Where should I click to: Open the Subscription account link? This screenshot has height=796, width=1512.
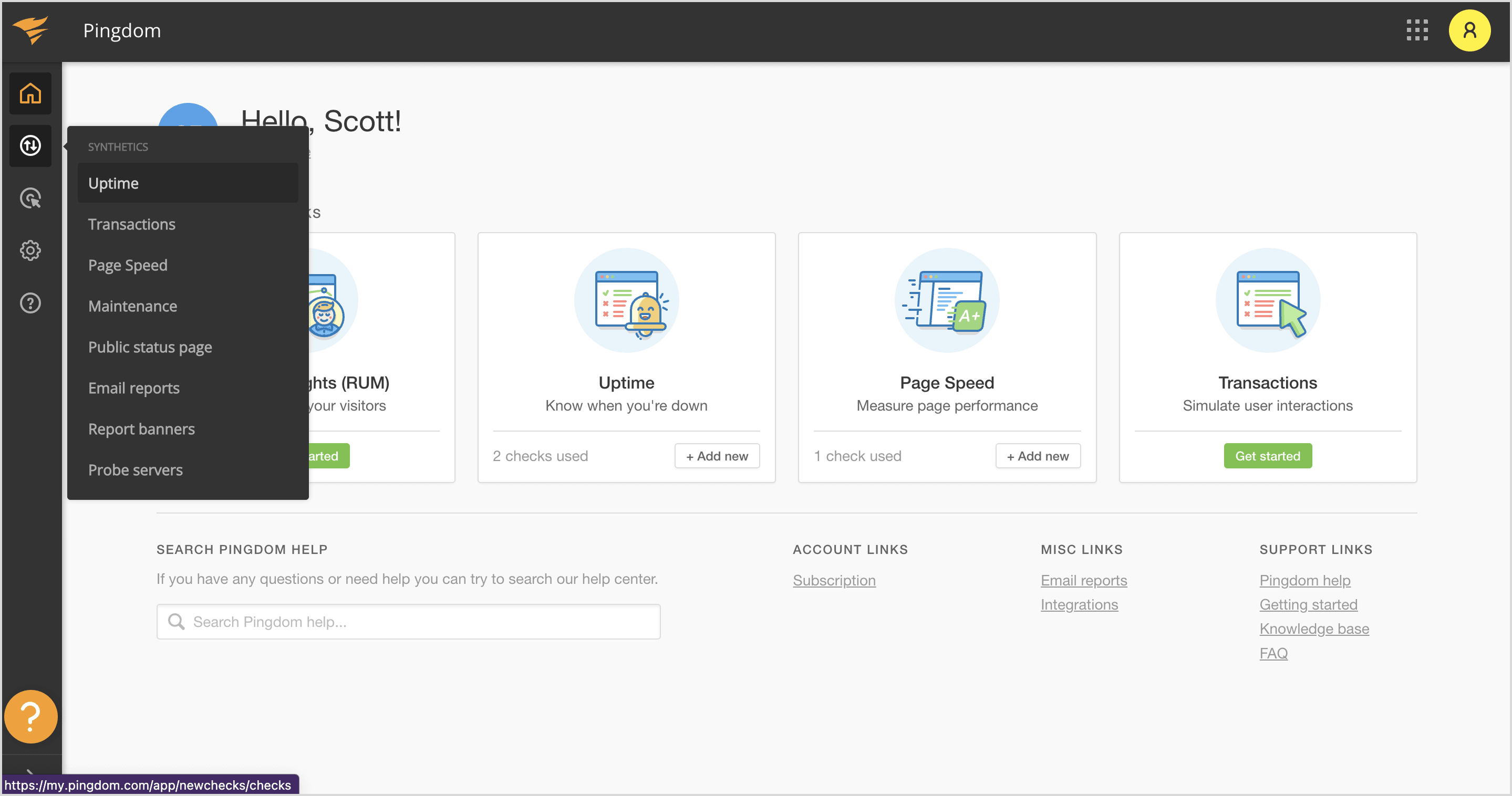point(834,580)
